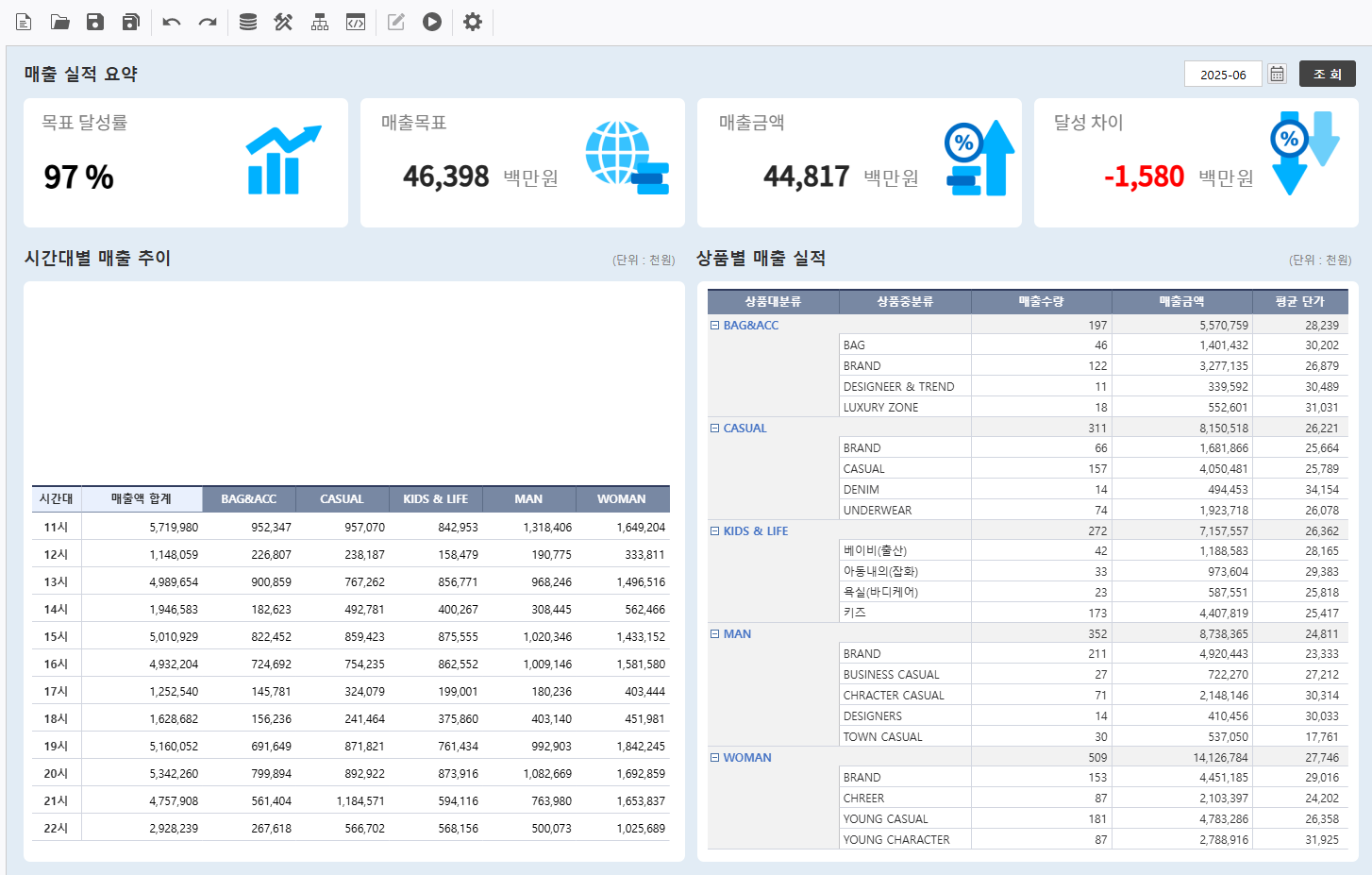Open the hierarchy structure diagram icon

[x=320, y=22]
